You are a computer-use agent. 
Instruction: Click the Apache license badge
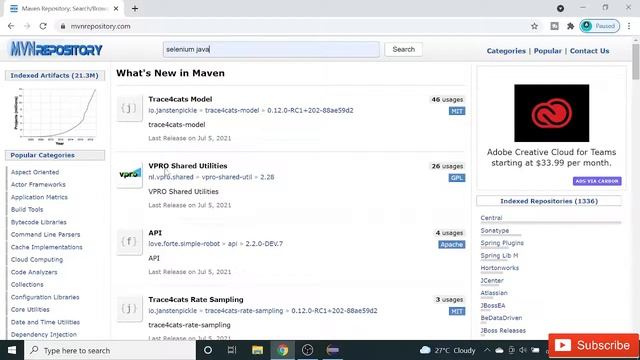pos(451,244)
